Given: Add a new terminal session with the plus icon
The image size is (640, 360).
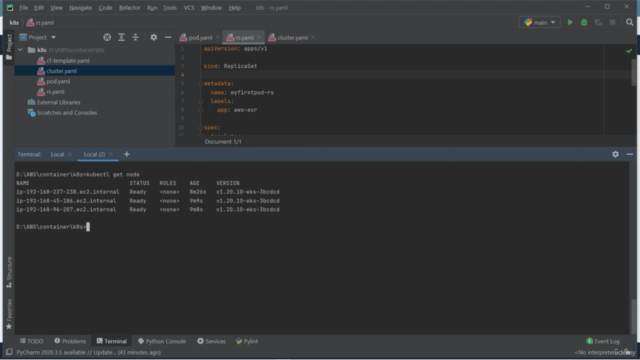Looking at the screenshot, I should (x=127, y=154).
